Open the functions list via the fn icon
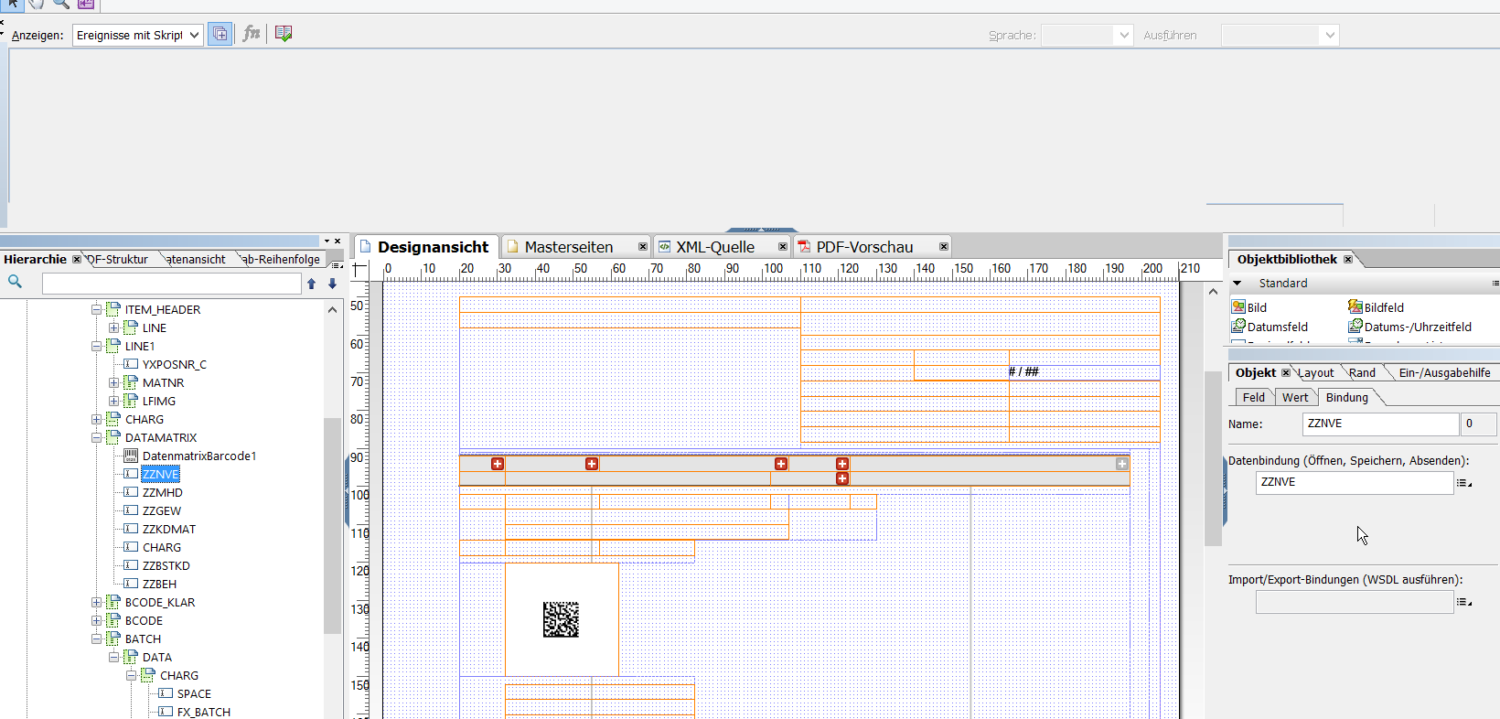 [251, 33]
